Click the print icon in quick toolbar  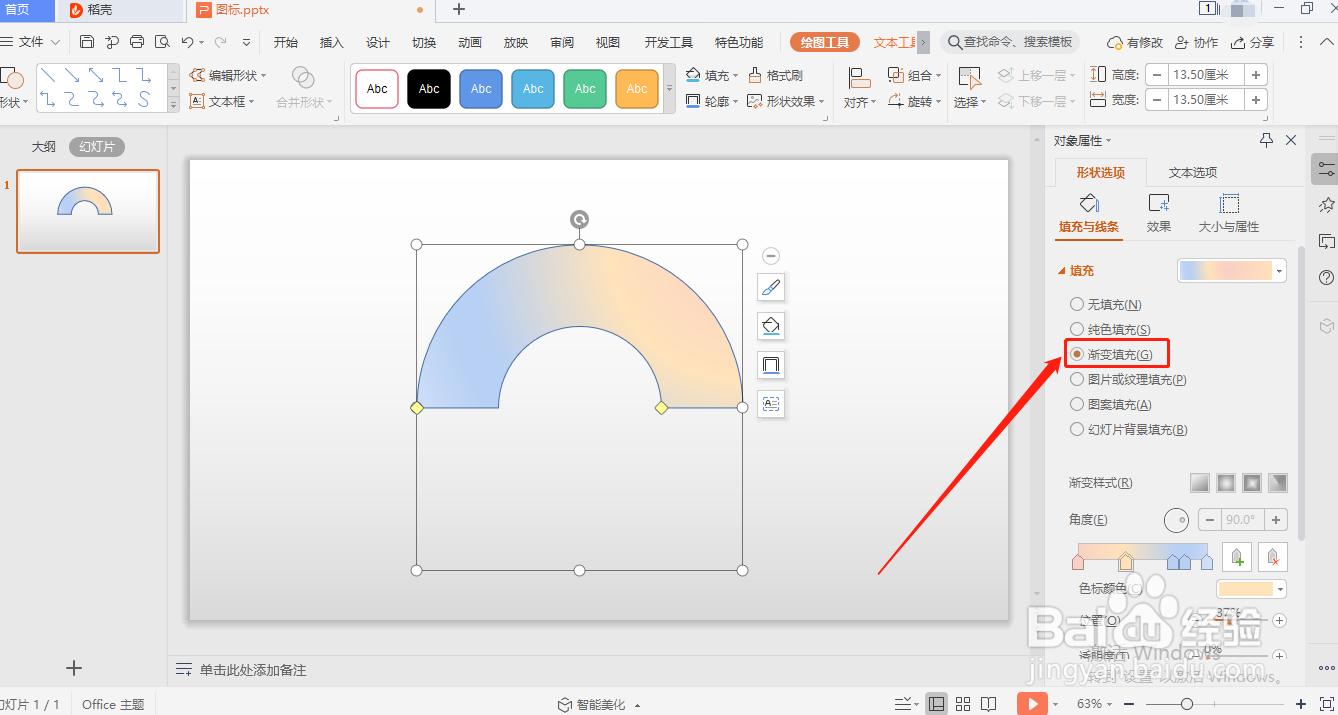pos(137,42)
